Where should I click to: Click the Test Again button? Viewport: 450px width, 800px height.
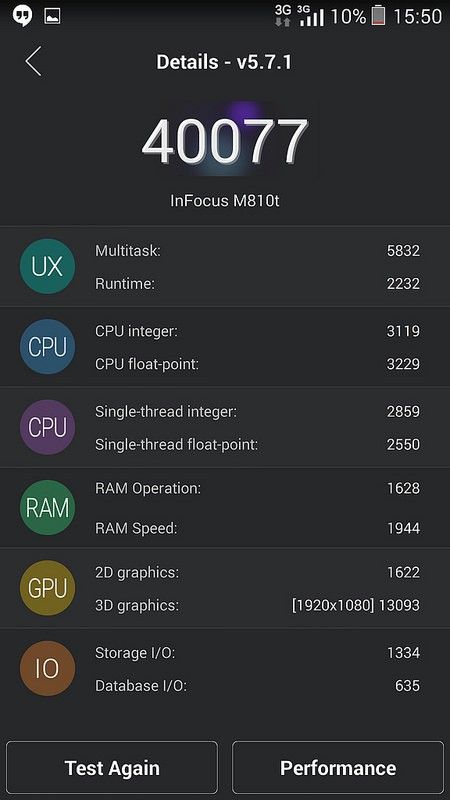(x=112, y=768)
